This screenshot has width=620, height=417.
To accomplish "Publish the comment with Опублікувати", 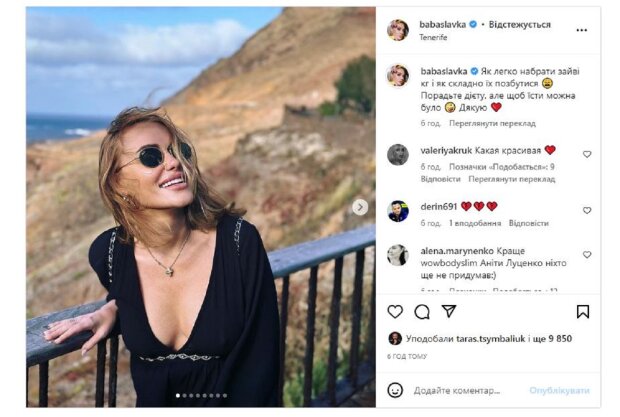I will pyautogui.click(x=559, y=390).
